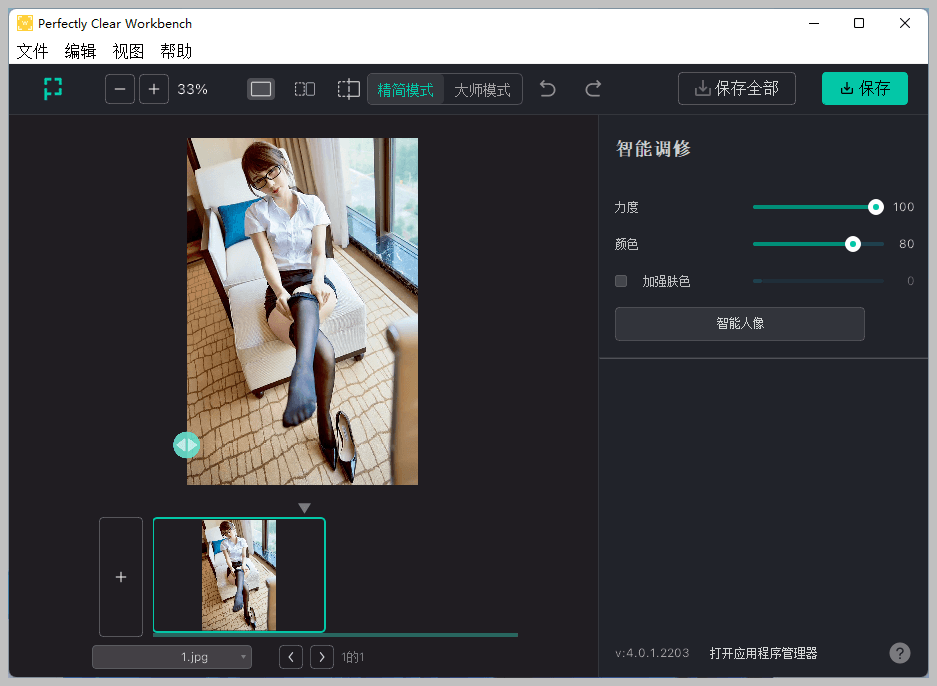Viewport: 937px width, 686px height.
Task: Click the filmstrip horizontal scrollbar
Action: point(335,635)
